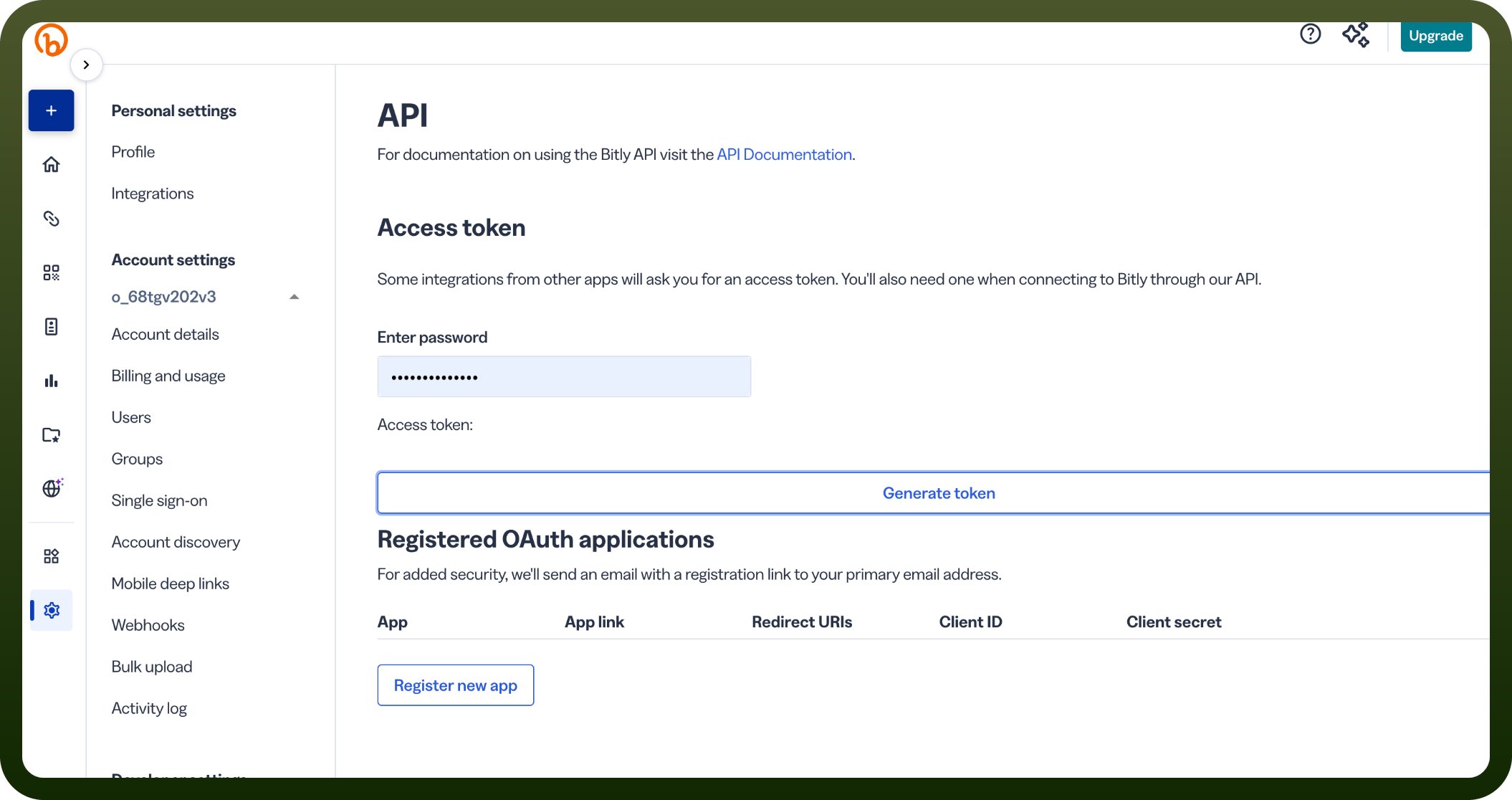
Task: Click the Register new app button
Action: pos(456,685)
